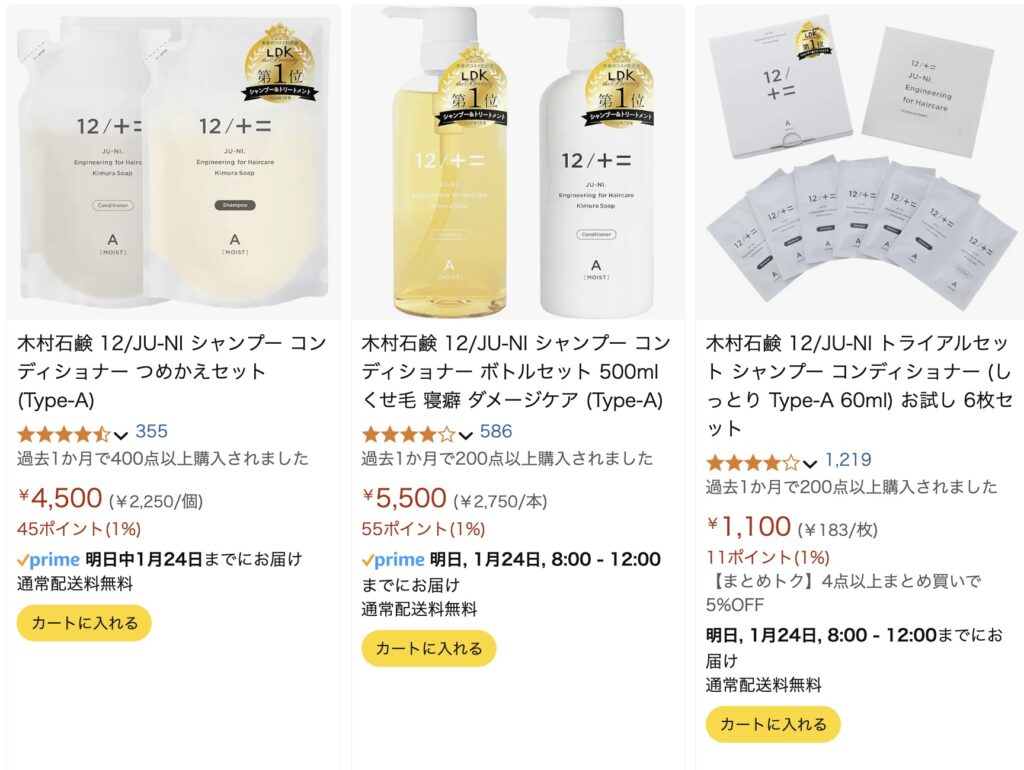Expand rating dropdown arrow for bottle set

(465, 435)
